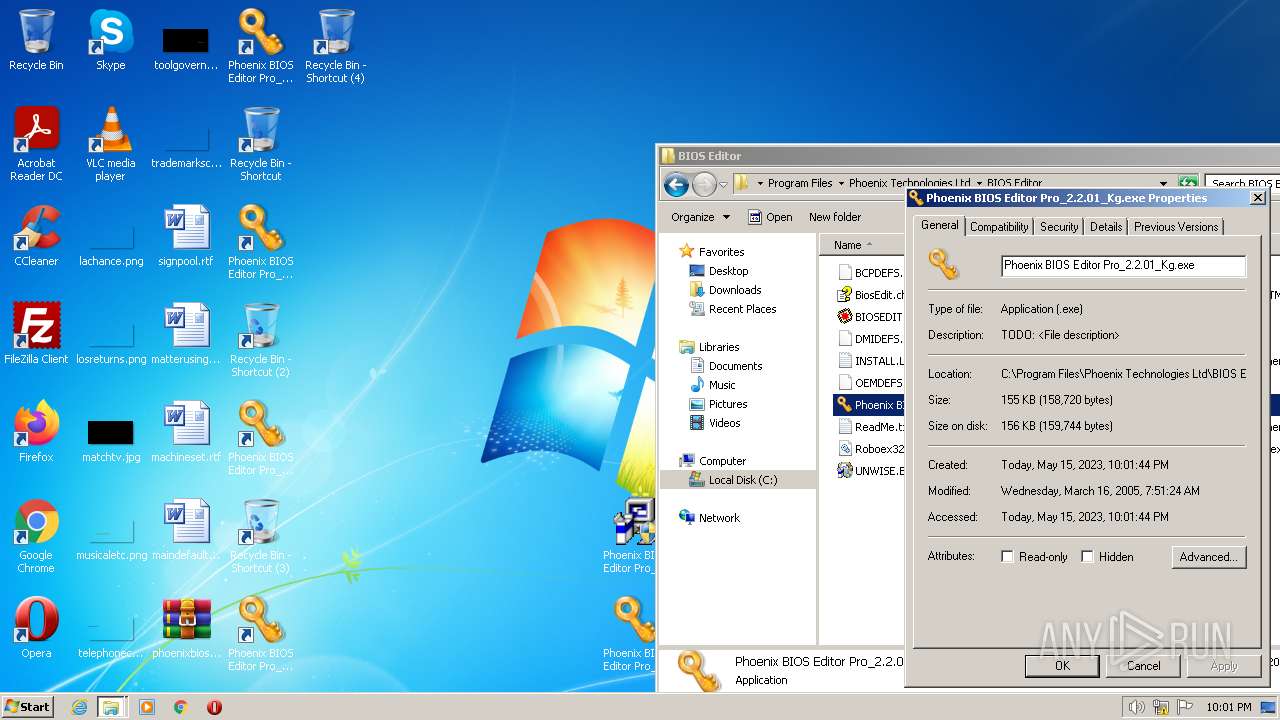
Task: Click New folder in Explorer toolbar
Action: (x=835, y=217)
